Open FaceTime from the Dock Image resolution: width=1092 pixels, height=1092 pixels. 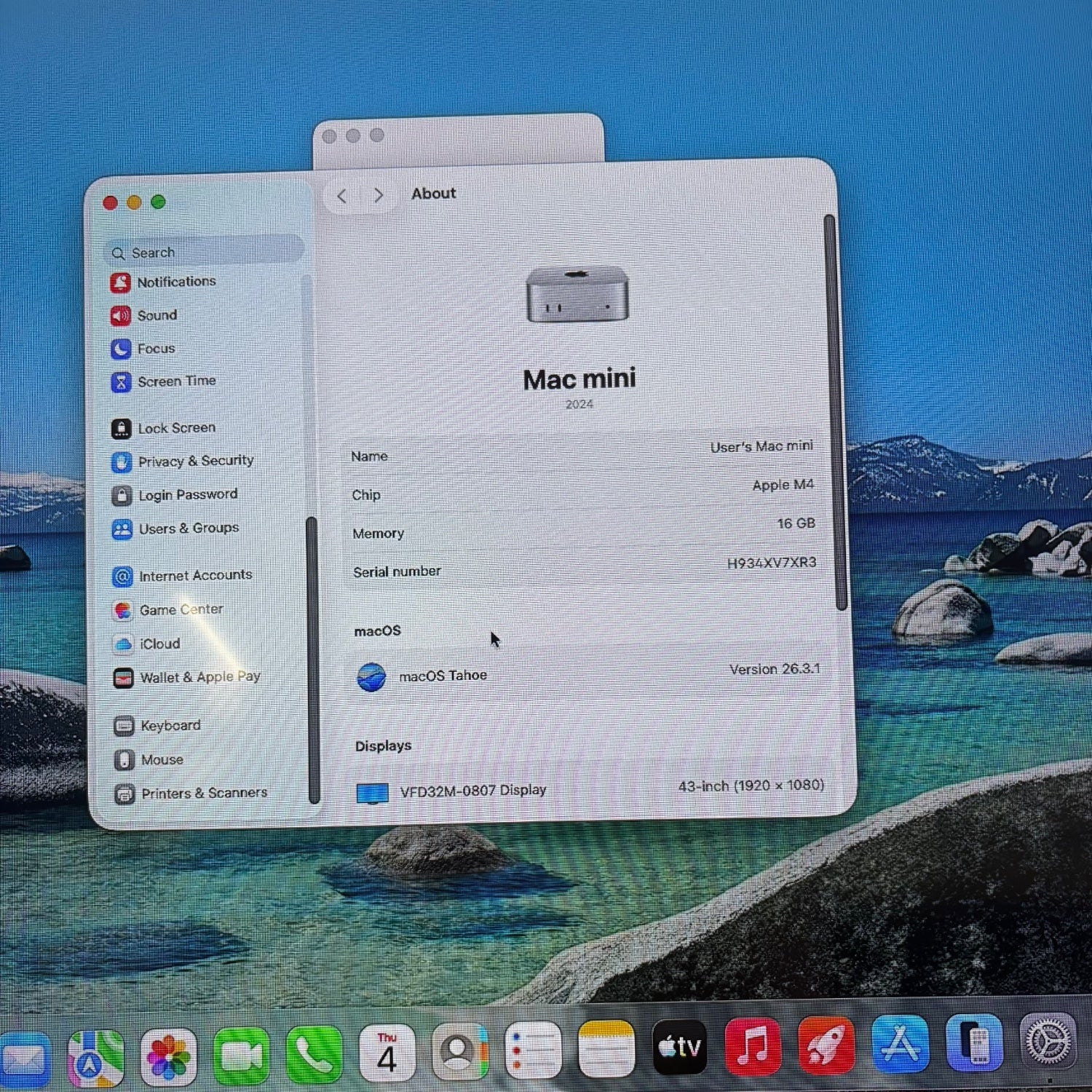point(242,1056)
